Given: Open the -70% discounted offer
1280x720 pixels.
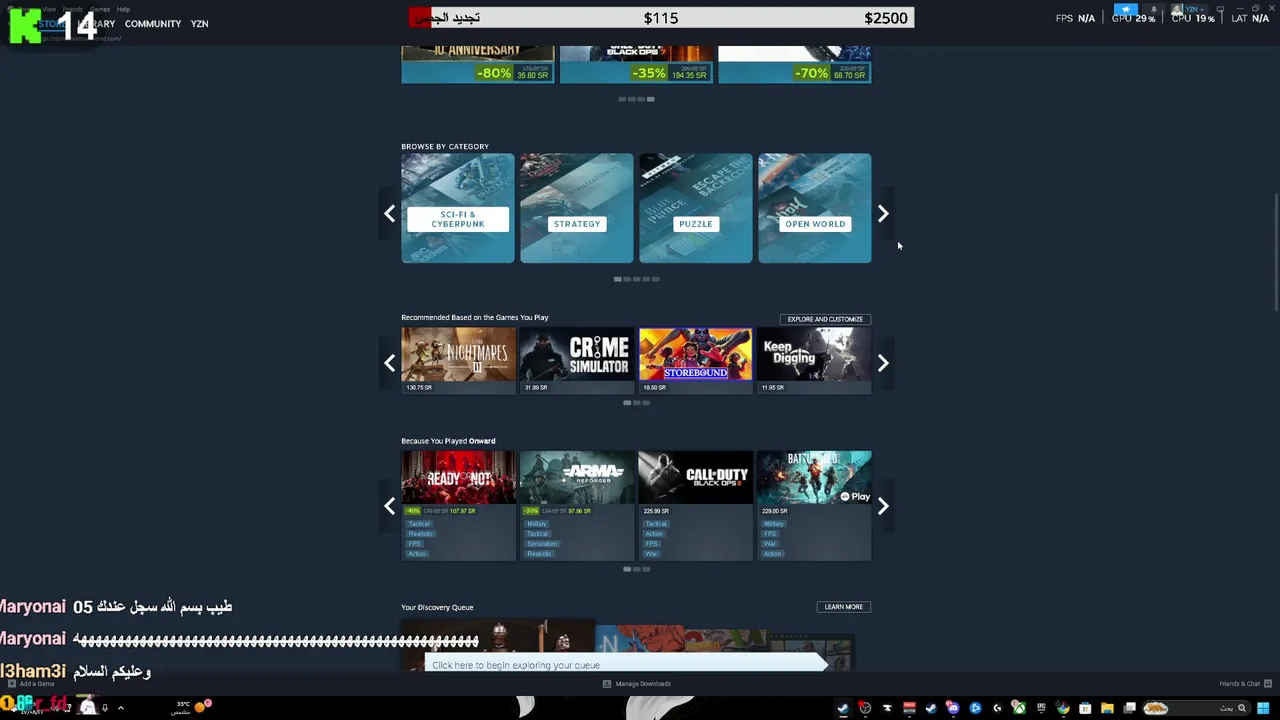Looking at the screenshot, I should tap(795, 64).
